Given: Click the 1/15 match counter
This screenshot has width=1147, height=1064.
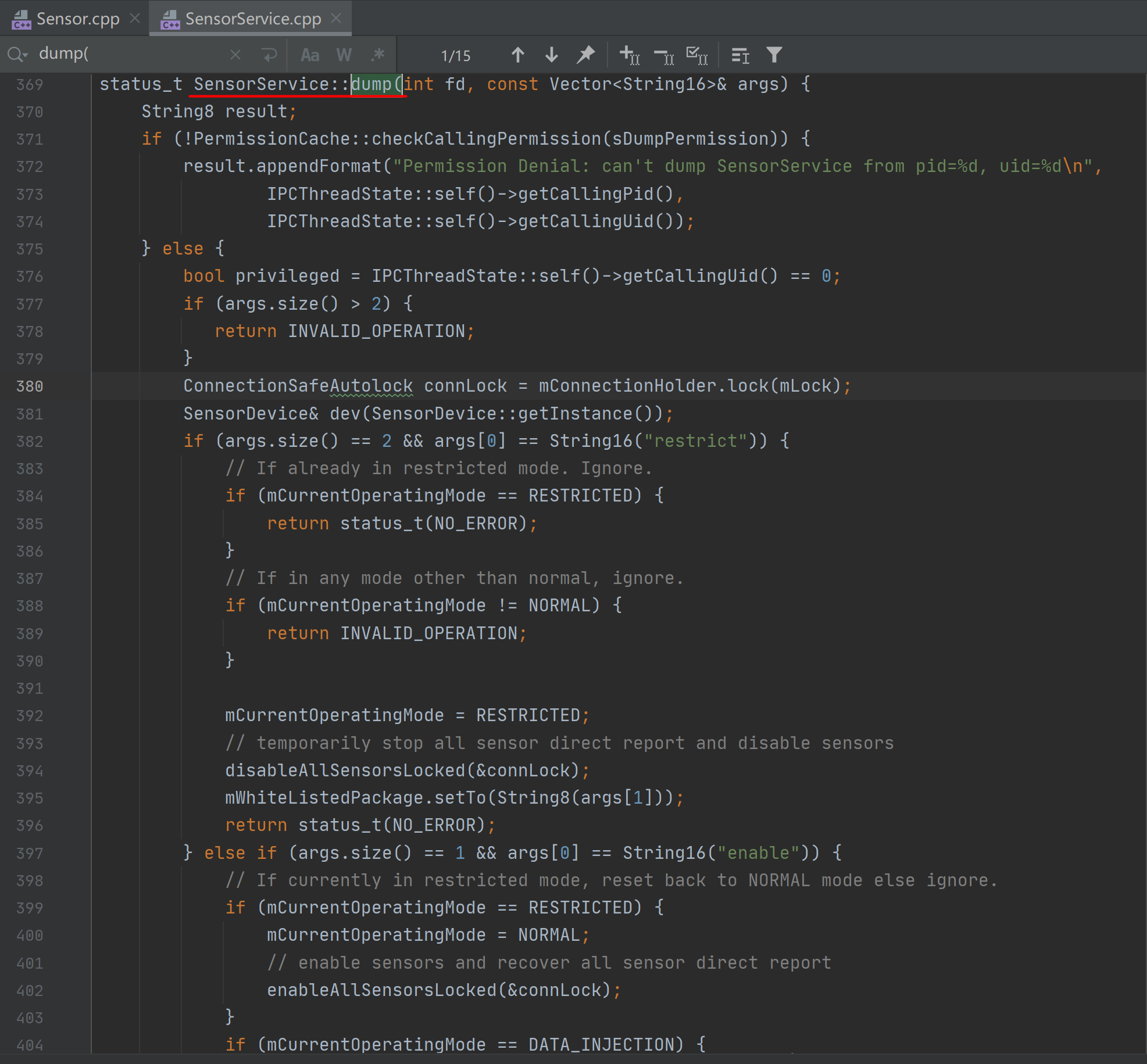Looking at the screenshot, I should tap(456, 56).
